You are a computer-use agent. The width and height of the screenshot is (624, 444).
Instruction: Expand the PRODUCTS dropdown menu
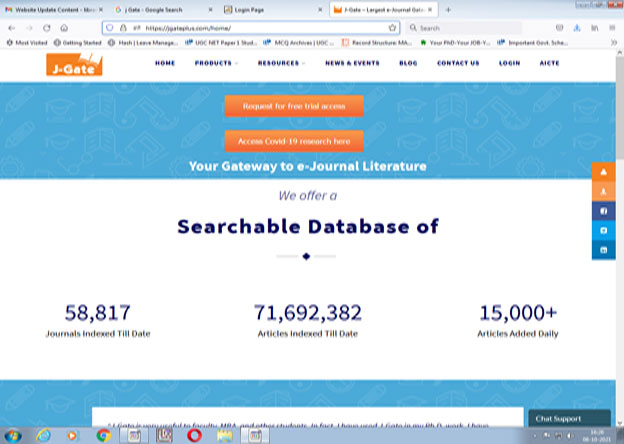click(x=216, y=63)
